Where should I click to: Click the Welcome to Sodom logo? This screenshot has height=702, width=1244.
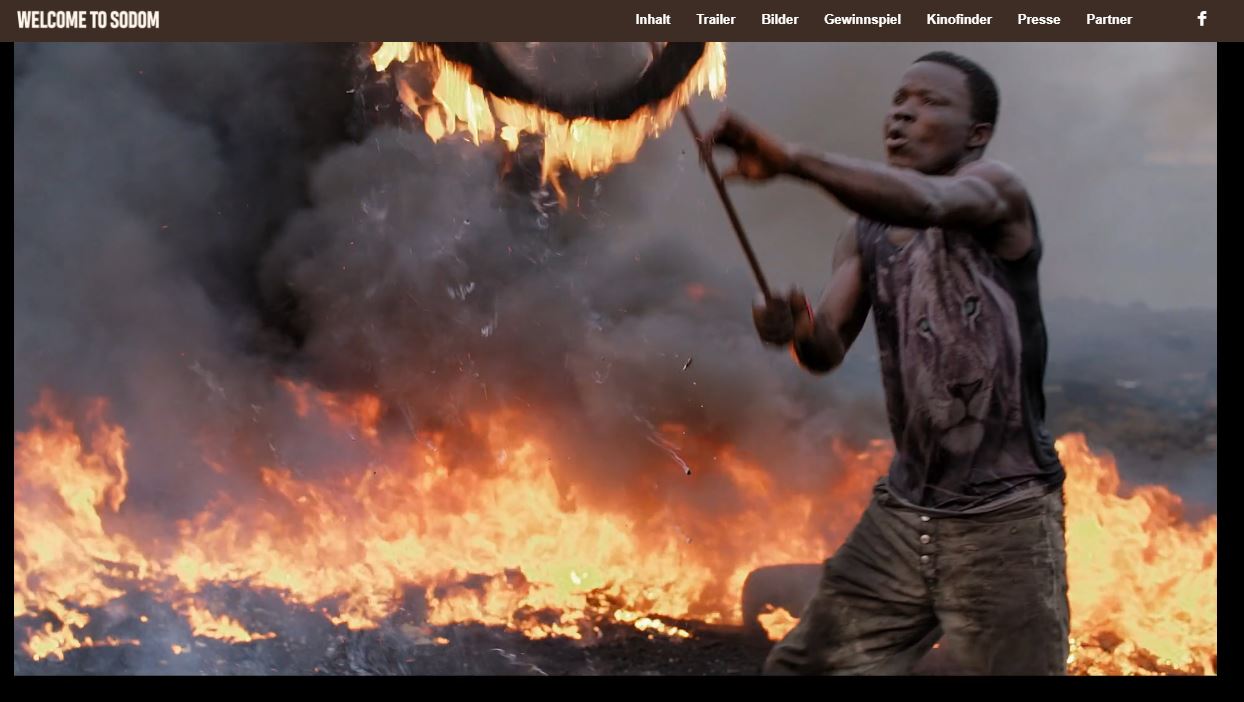tap(88, 20)
